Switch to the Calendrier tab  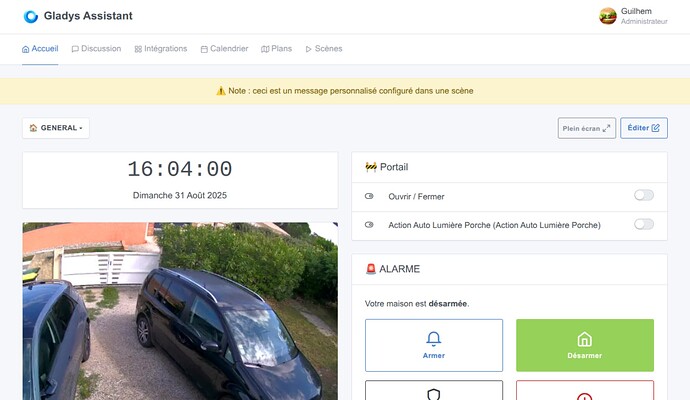point(224,48)
